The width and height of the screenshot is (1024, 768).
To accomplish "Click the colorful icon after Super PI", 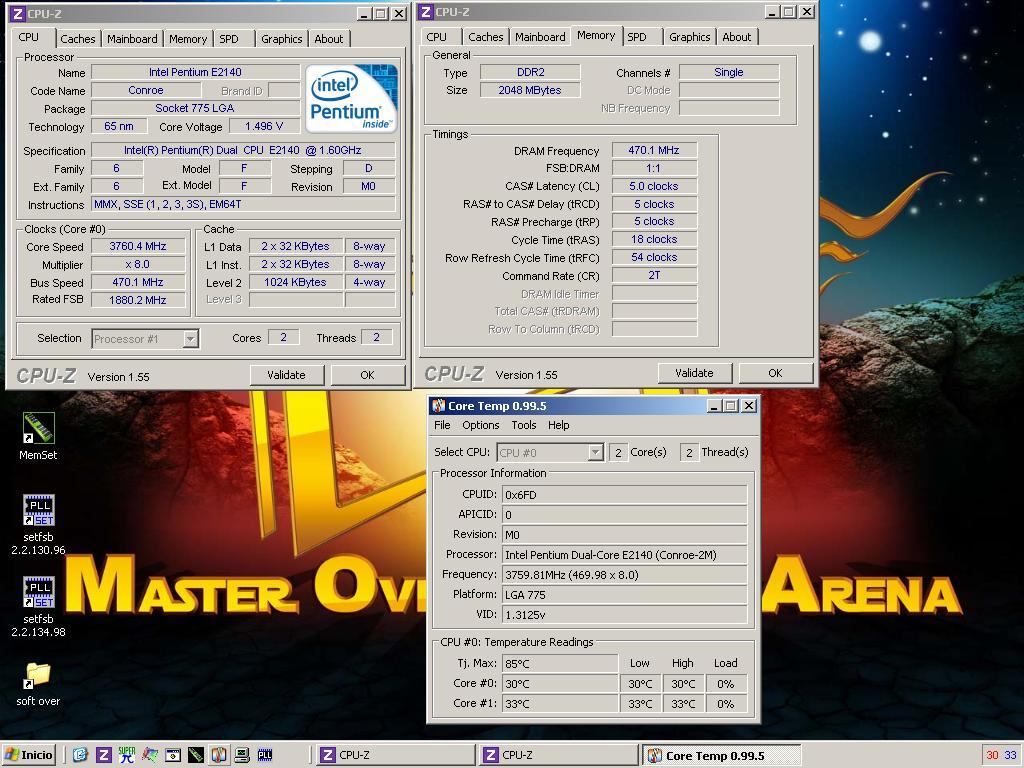I will pos(150,755).
